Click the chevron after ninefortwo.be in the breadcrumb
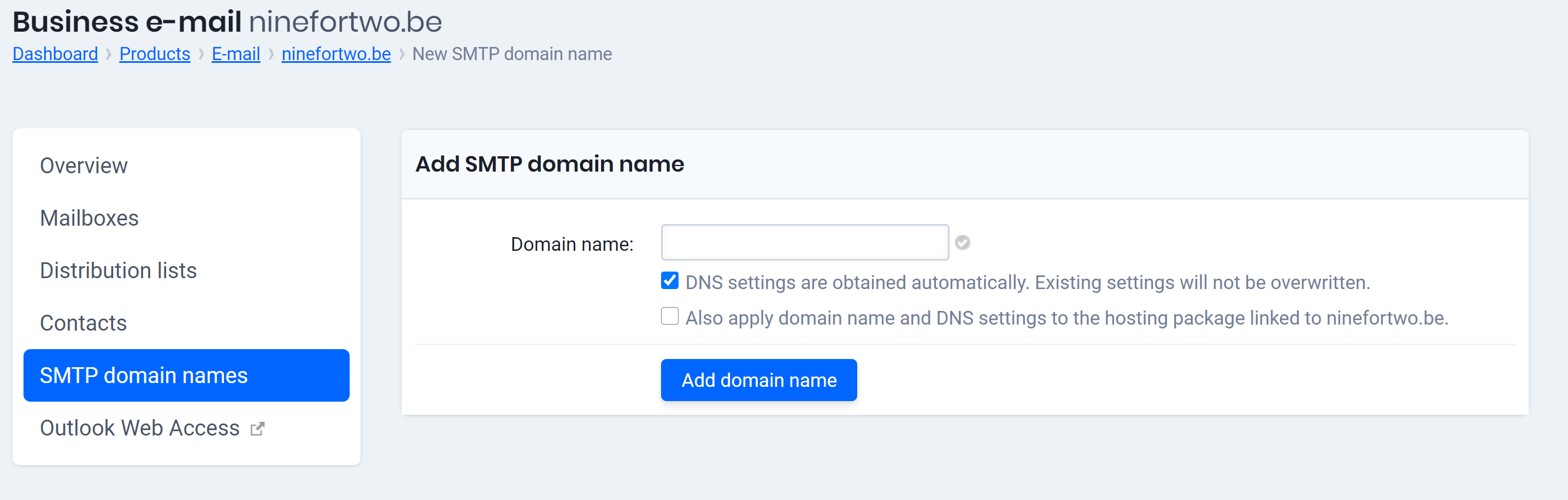The width and height of the screenshot is (1568, 500). (402, 54)
